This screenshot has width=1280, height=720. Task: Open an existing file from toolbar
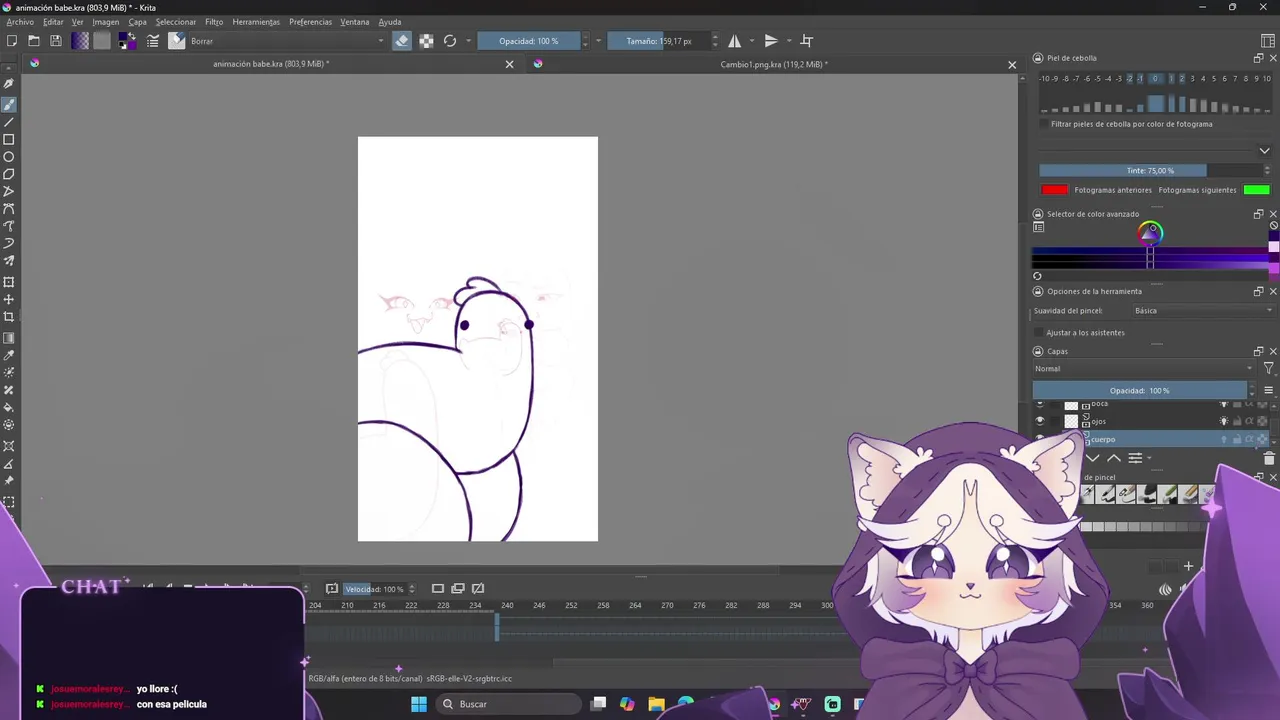click(x=34, y=41)
